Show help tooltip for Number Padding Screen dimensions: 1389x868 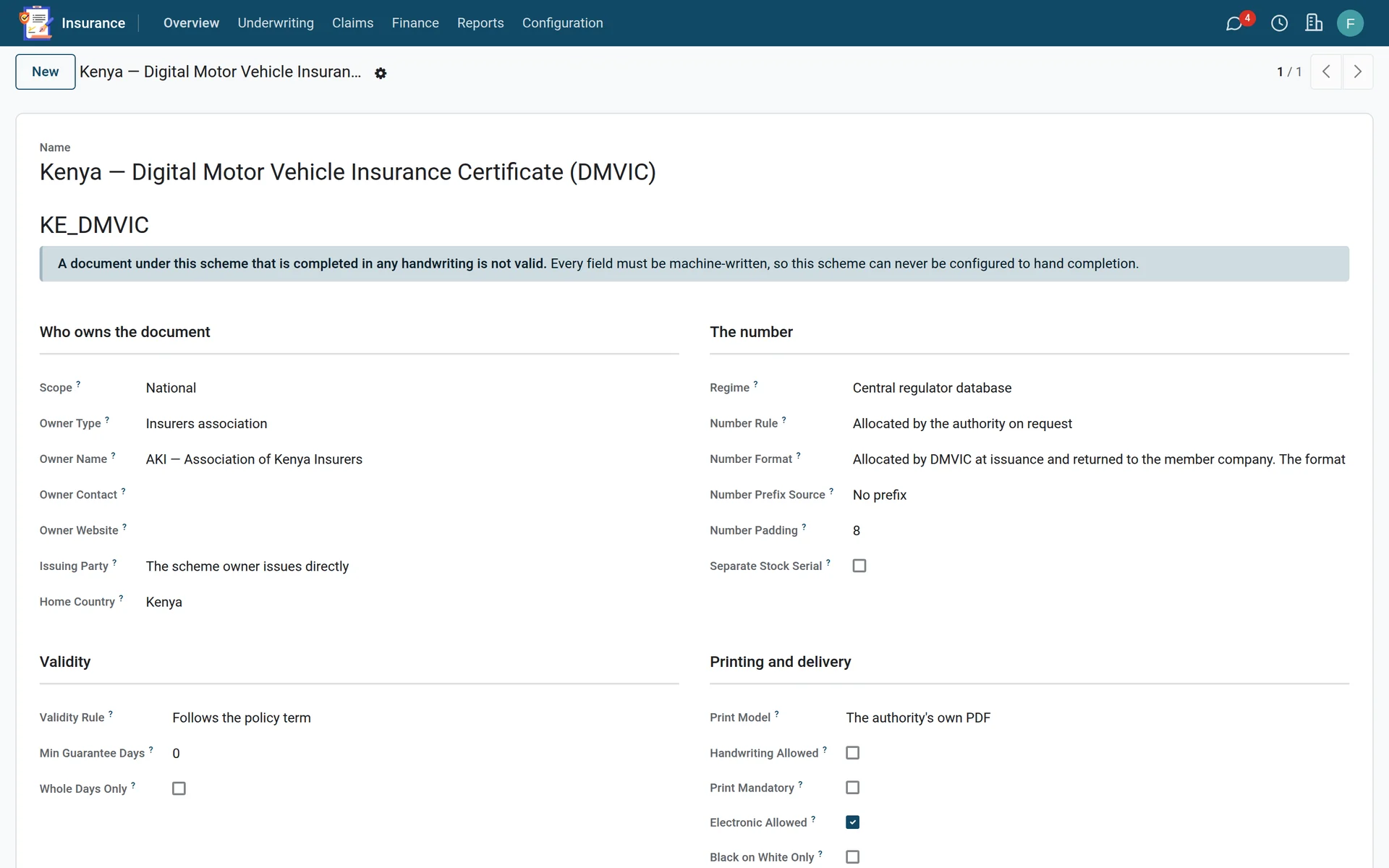804,527
